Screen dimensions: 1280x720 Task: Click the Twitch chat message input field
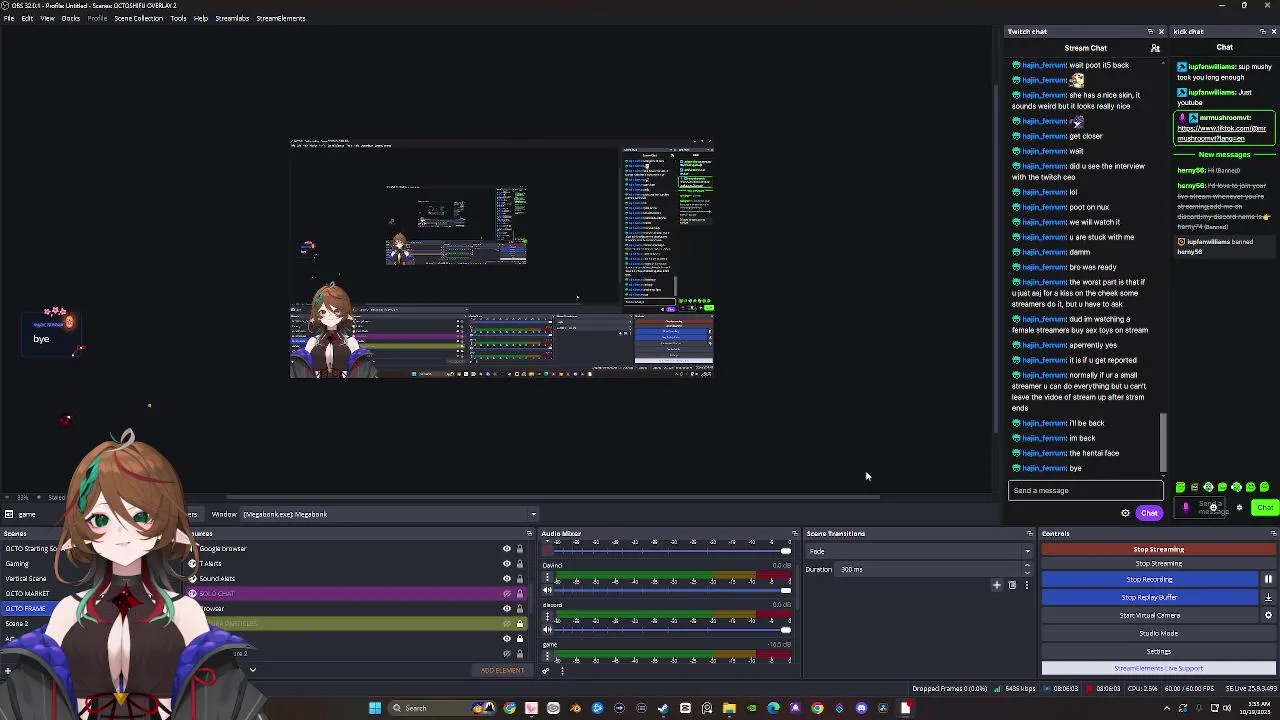(x=1086, y=490)
